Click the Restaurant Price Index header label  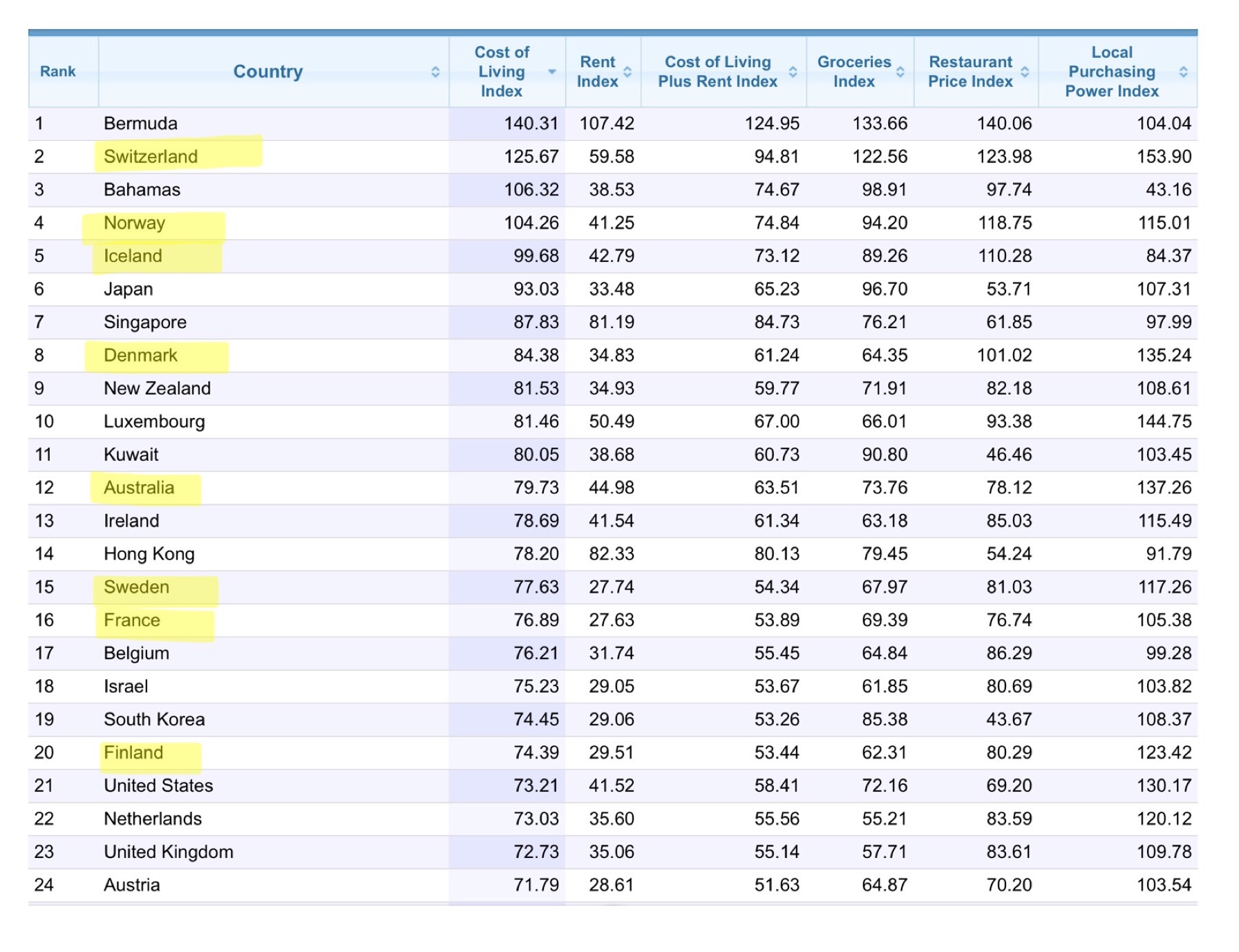(x=970, y=72)
